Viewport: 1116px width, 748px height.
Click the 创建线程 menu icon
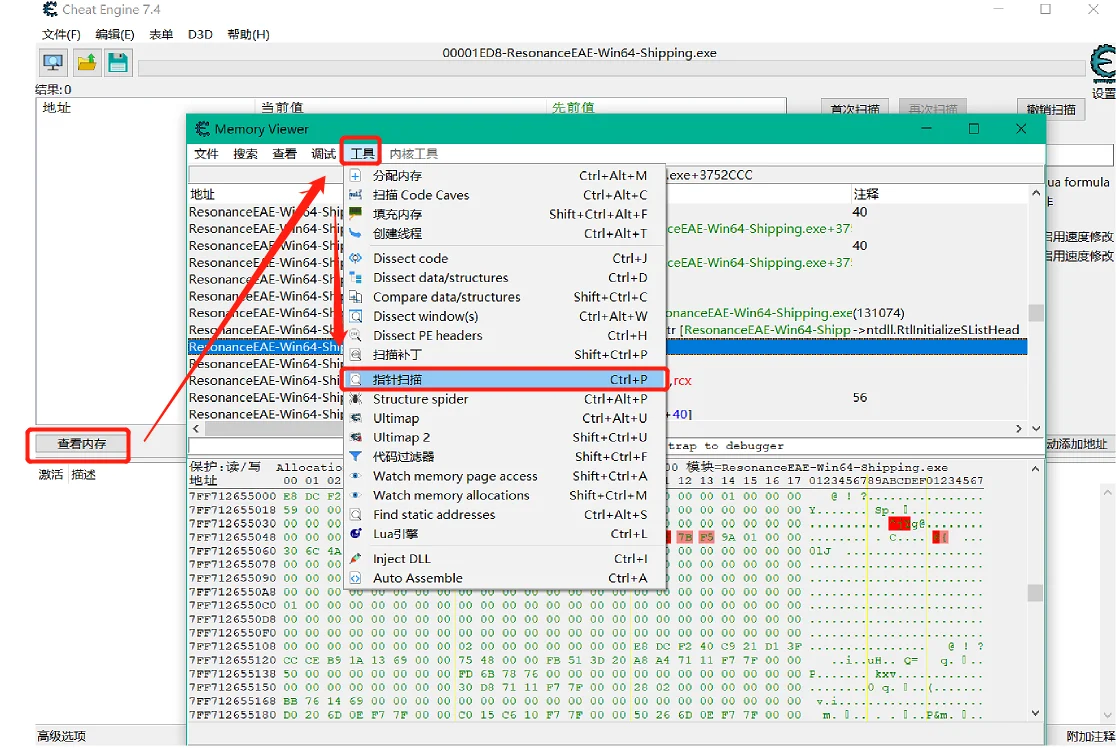coord(356,233)
